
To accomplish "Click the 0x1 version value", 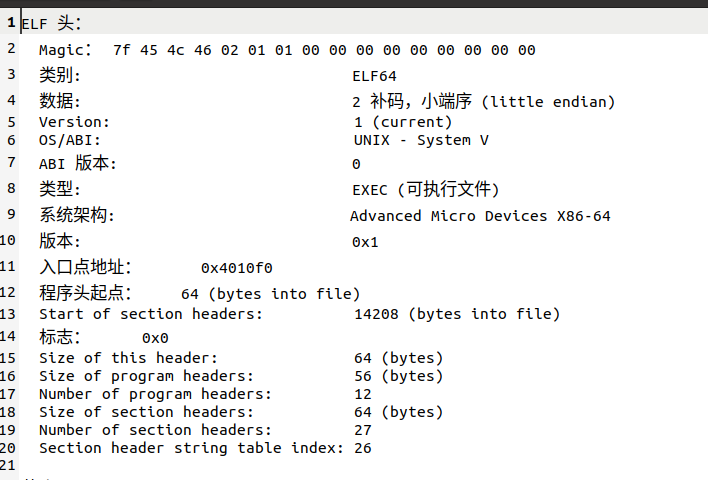I will (365, 242).
